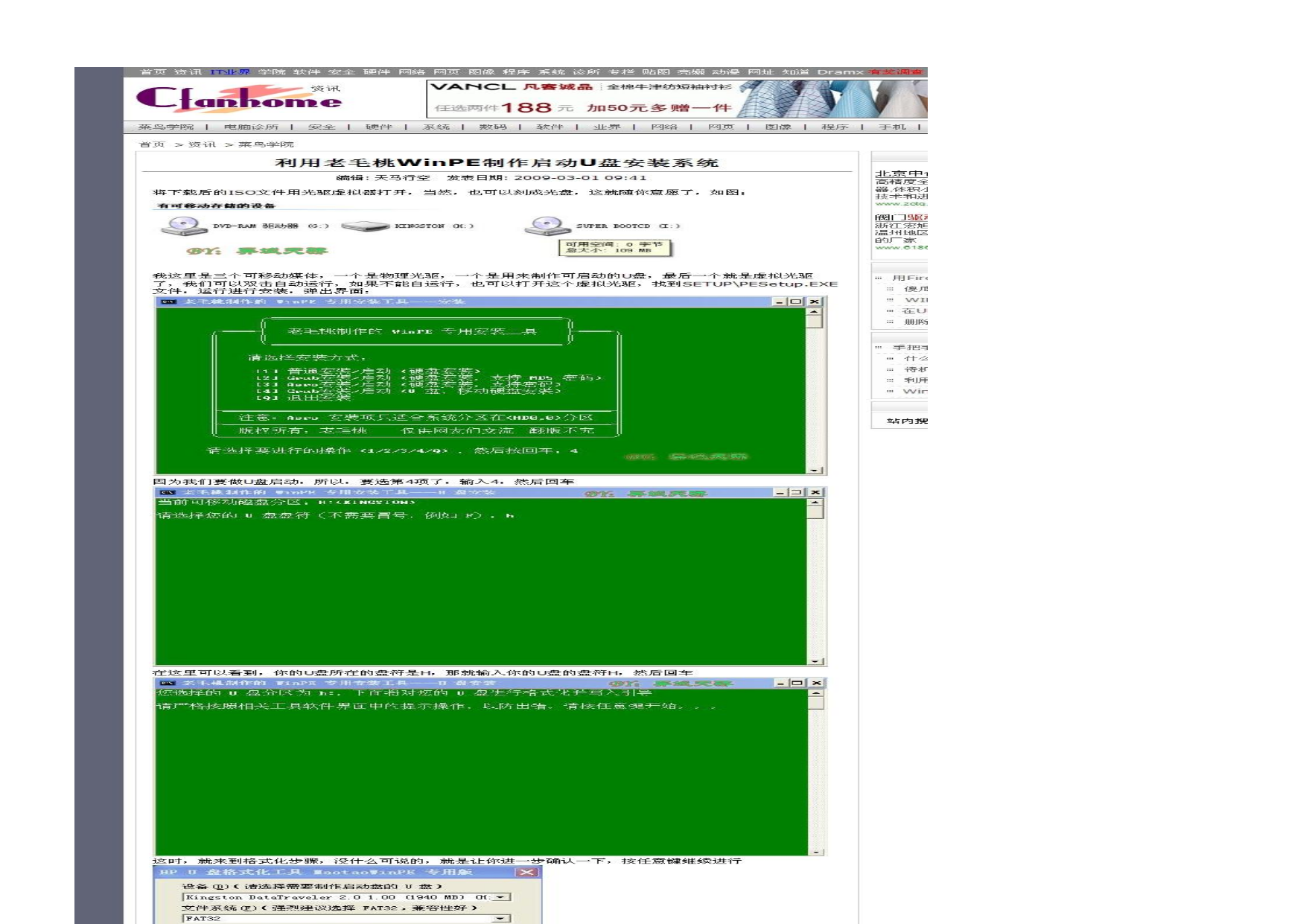The image size is (1306, 924).
Task: Open 动漫 in the top navigation bar
Action: coord(726,72)
